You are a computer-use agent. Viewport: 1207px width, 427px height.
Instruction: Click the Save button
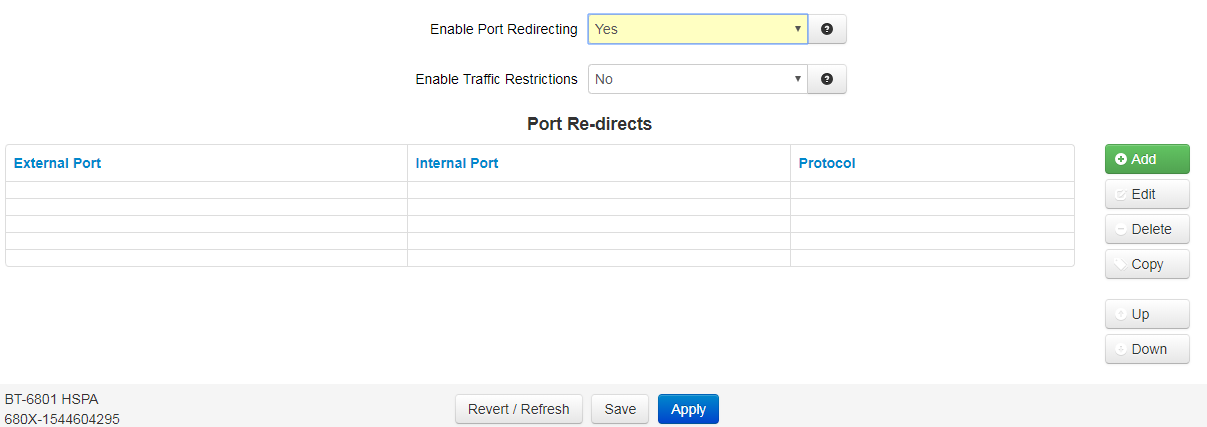coord(620,409)
